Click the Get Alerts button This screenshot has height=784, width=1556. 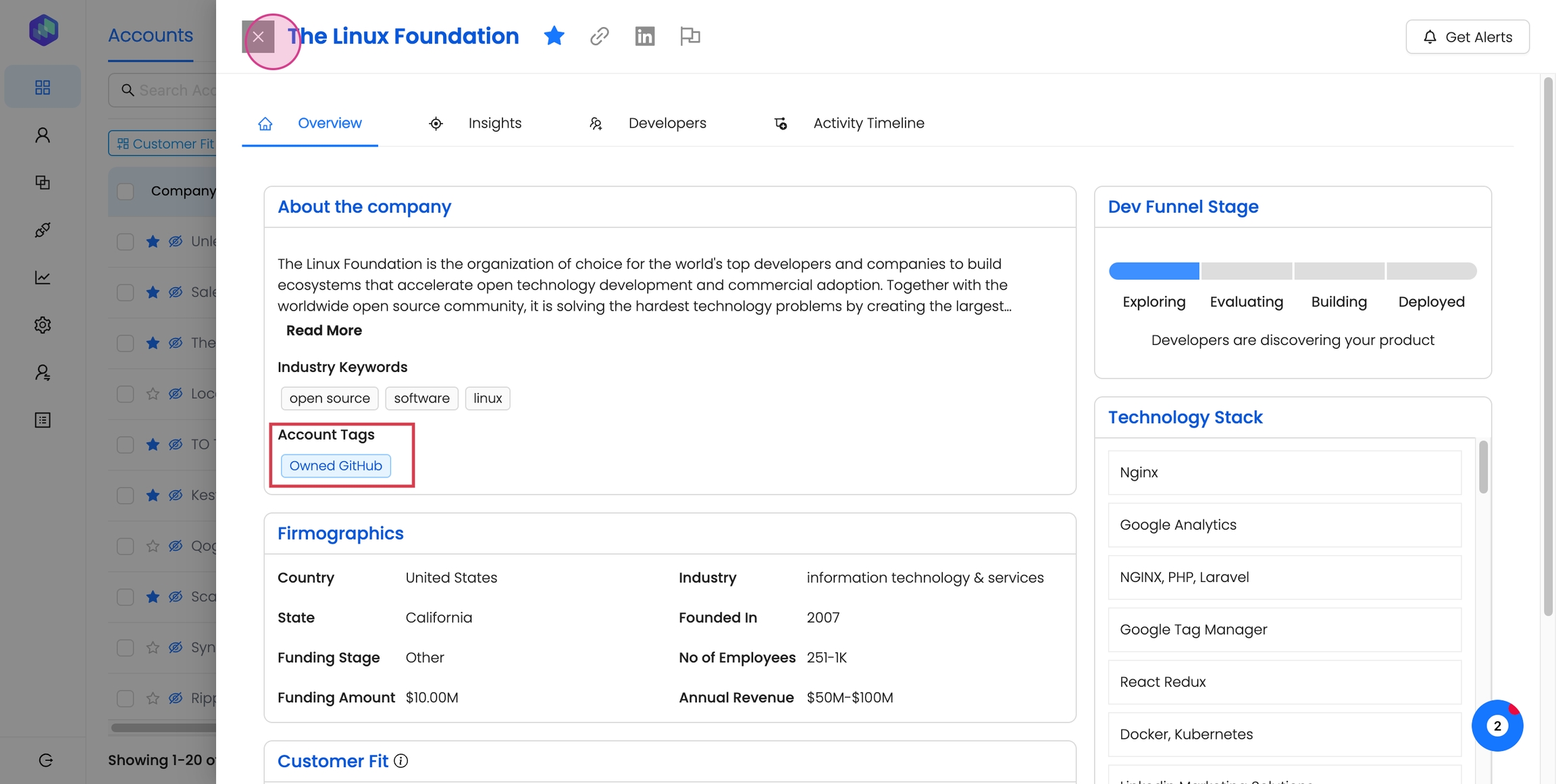[1467, 37]
